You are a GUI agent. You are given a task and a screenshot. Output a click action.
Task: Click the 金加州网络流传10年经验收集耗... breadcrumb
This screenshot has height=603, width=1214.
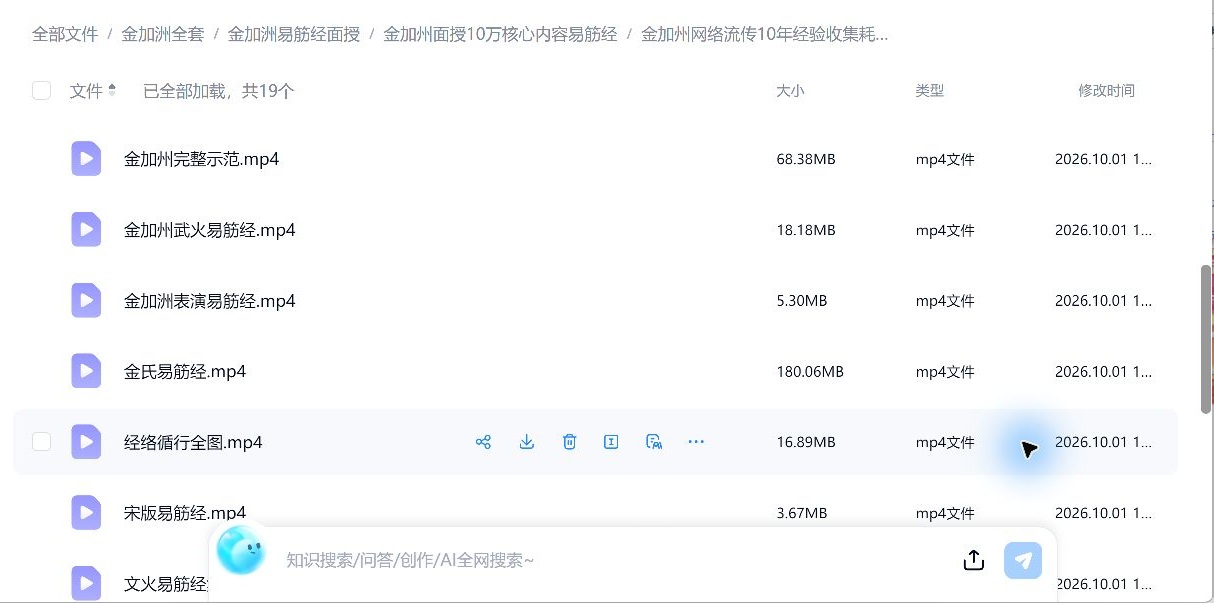coord(765,34)
